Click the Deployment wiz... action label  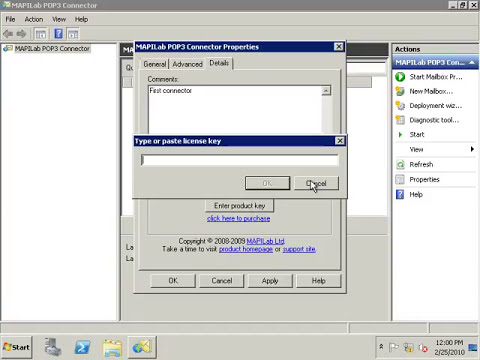(436, 106)
